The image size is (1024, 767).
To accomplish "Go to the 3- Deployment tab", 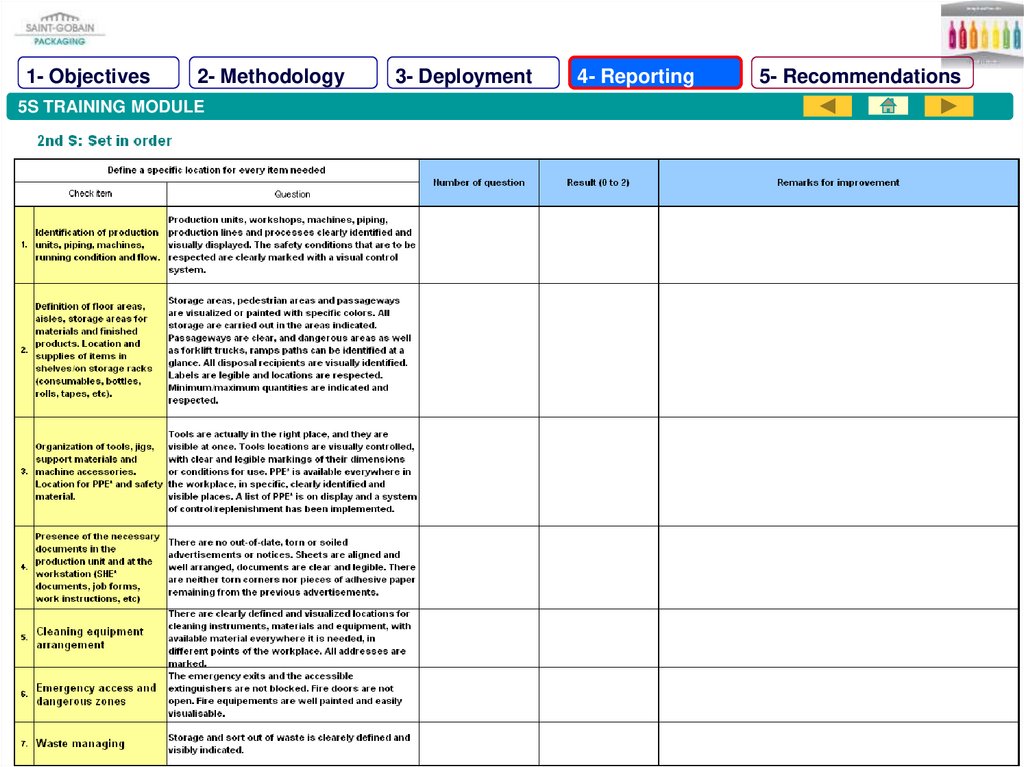I will coord(473,76).
